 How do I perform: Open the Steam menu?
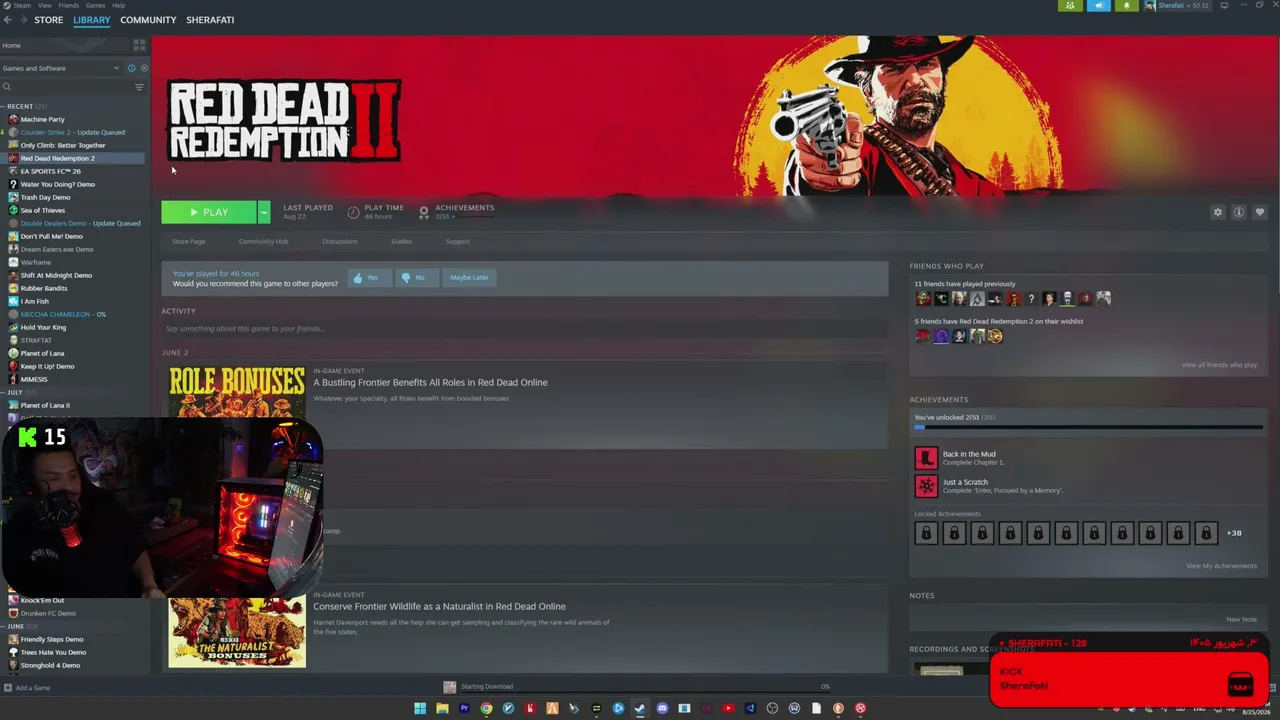(x=20, y=6)
